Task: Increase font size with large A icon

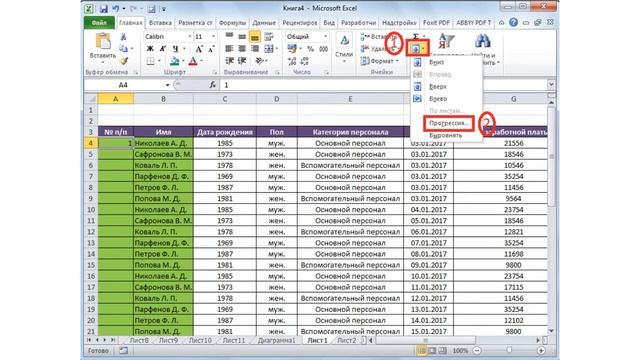Action: point(199,49)
